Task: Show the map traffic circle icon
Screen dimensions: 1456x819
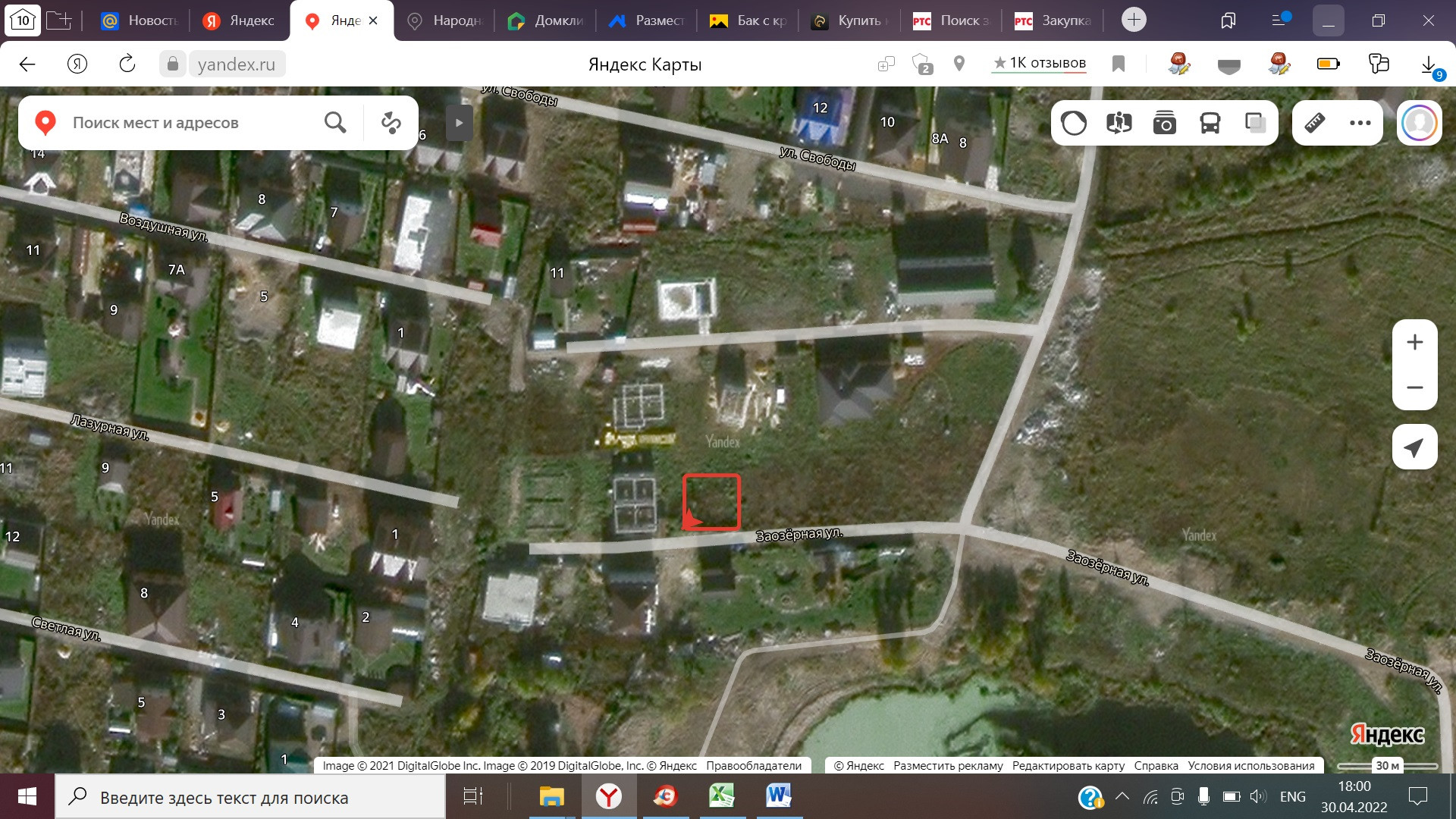Action: pyautogui.click(x=1074, y=123)
